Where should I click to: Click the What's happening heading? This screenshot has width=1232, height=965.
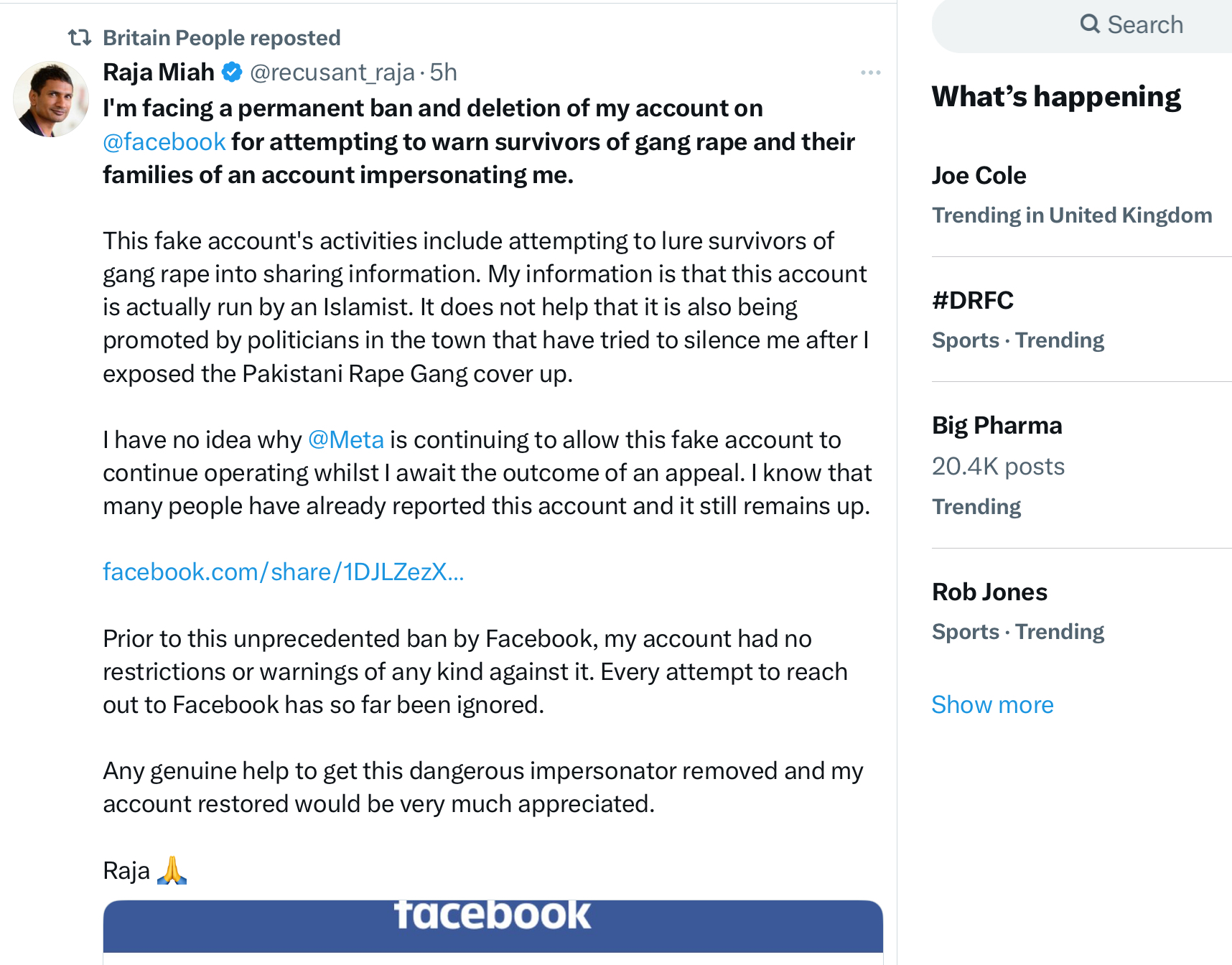coord(1056,96)
